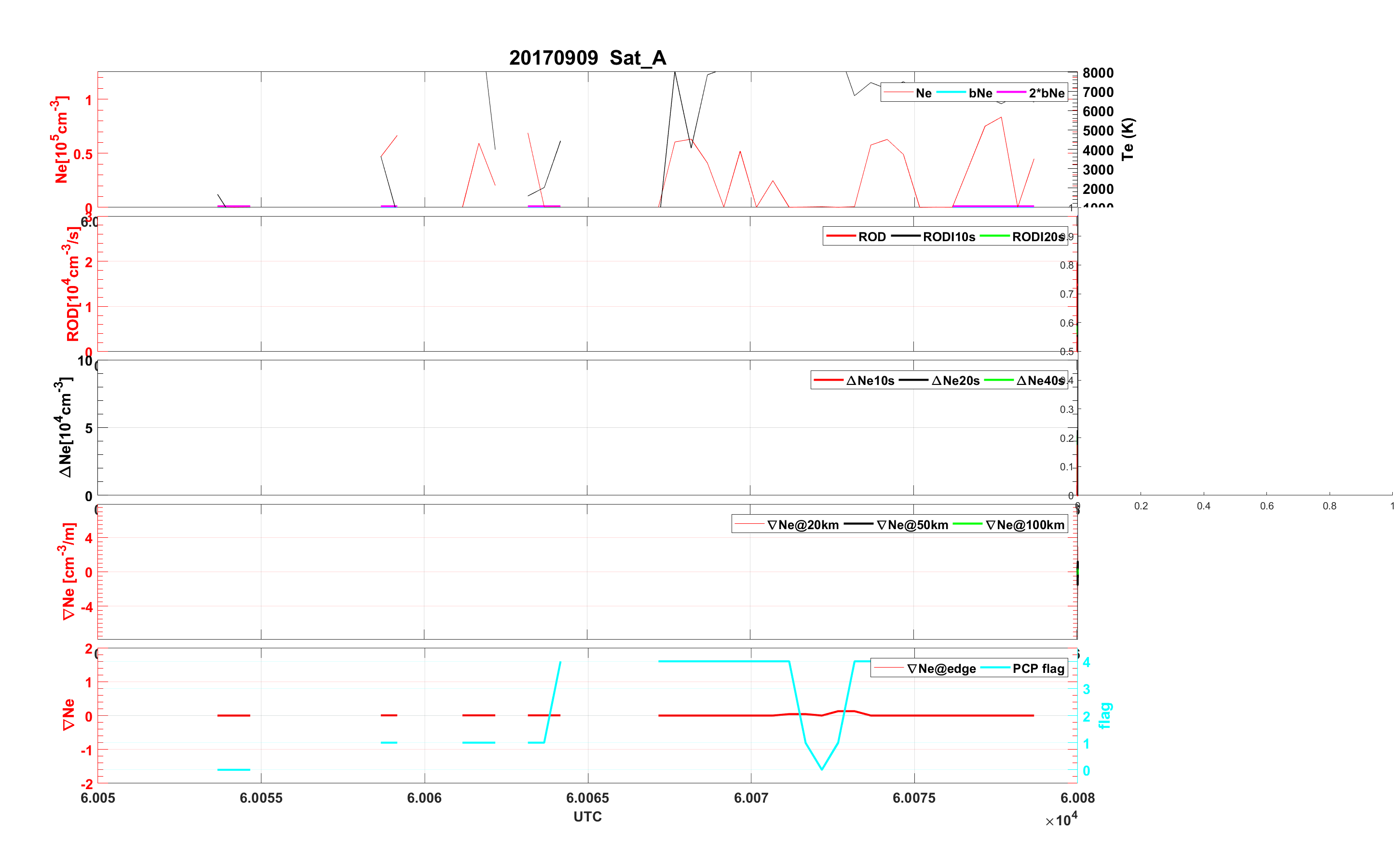
Task: Select the PCP flag legend label
Action: pos(1038,669)
